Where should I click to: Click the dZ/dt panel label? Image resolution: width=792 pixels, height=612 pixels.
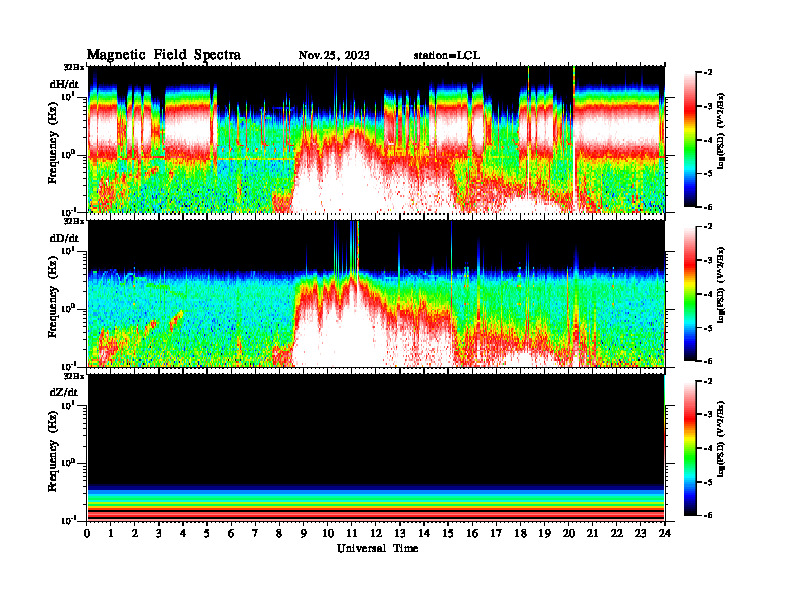(x=64, y=392)
